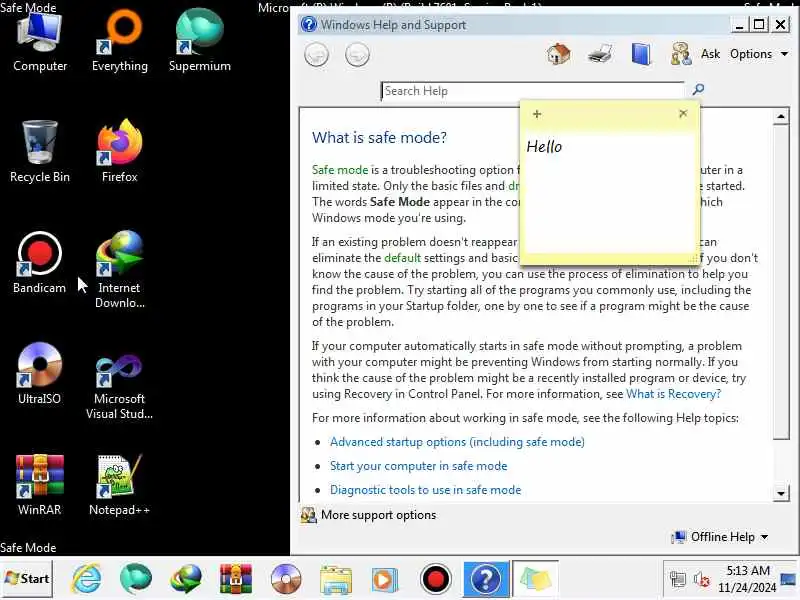Click the Back arrow in Help

click(x=316, y=55)
